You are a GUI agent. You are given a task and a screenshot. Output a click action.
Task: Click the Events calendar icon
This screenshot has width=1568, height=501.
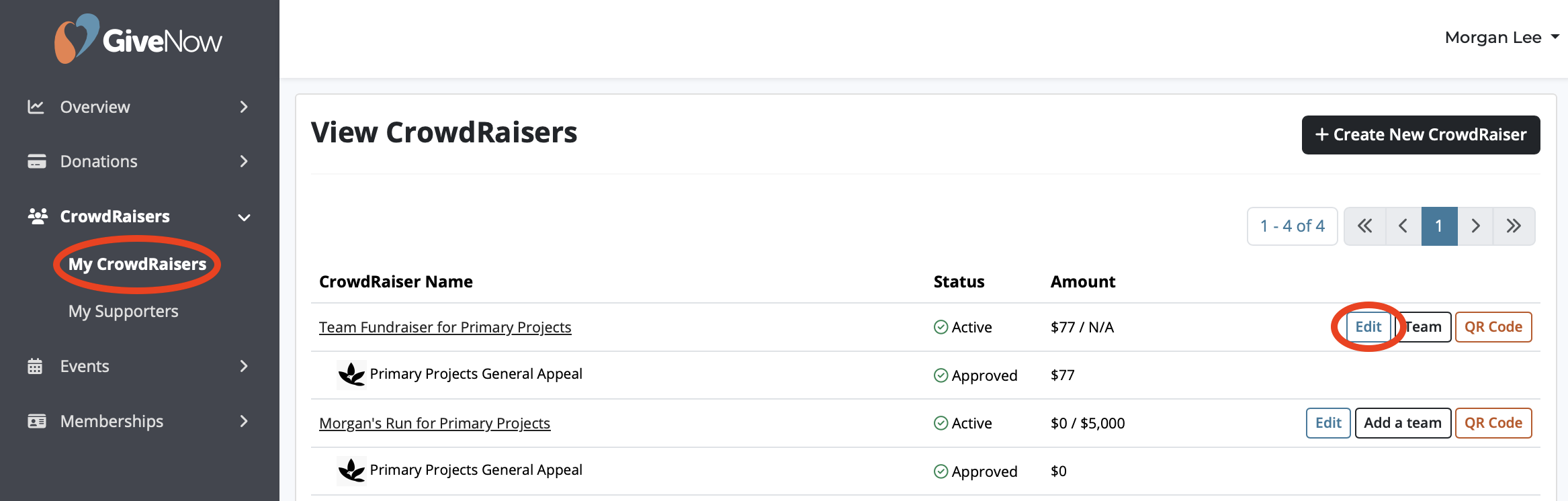click(x=35, y=366)
